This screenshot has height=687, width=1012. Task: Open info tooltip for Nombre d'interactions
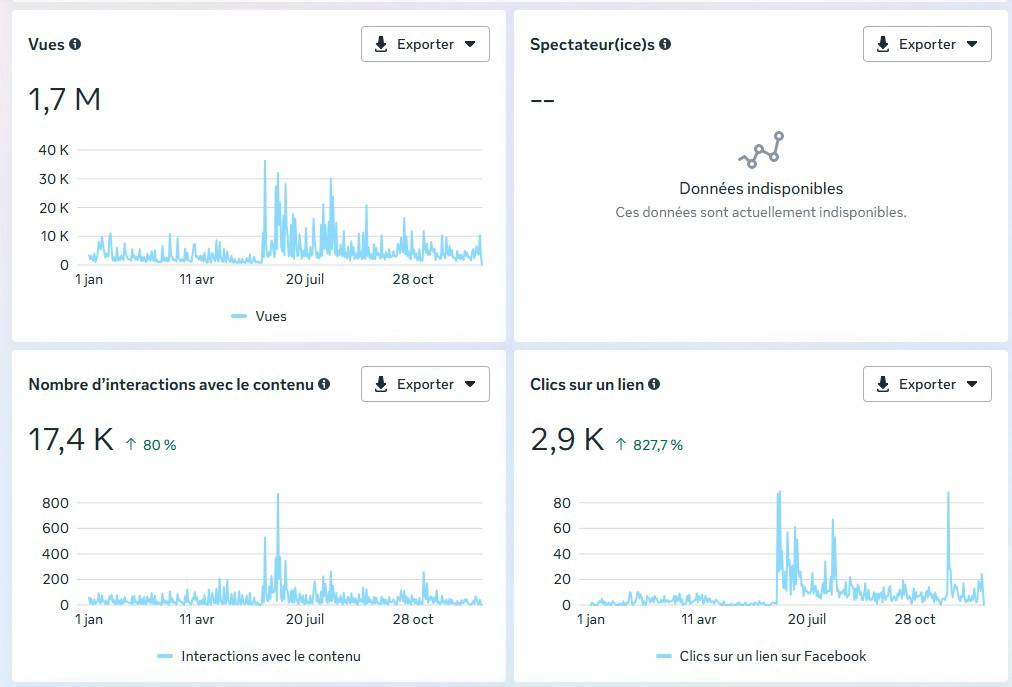pyautogui.click(x=324, y=384)
